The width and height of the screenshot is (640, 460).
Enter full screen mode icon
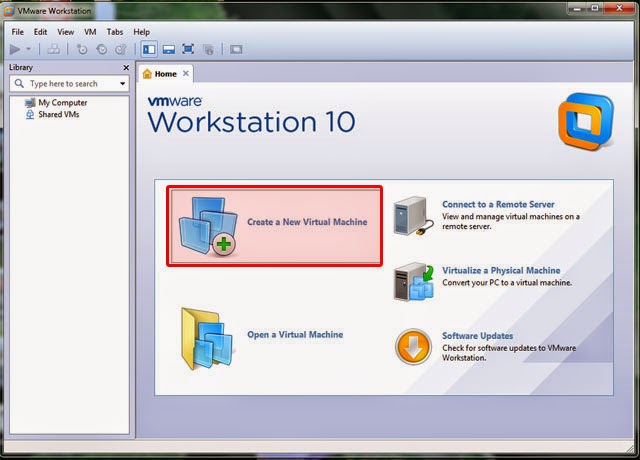click(188, 49)
